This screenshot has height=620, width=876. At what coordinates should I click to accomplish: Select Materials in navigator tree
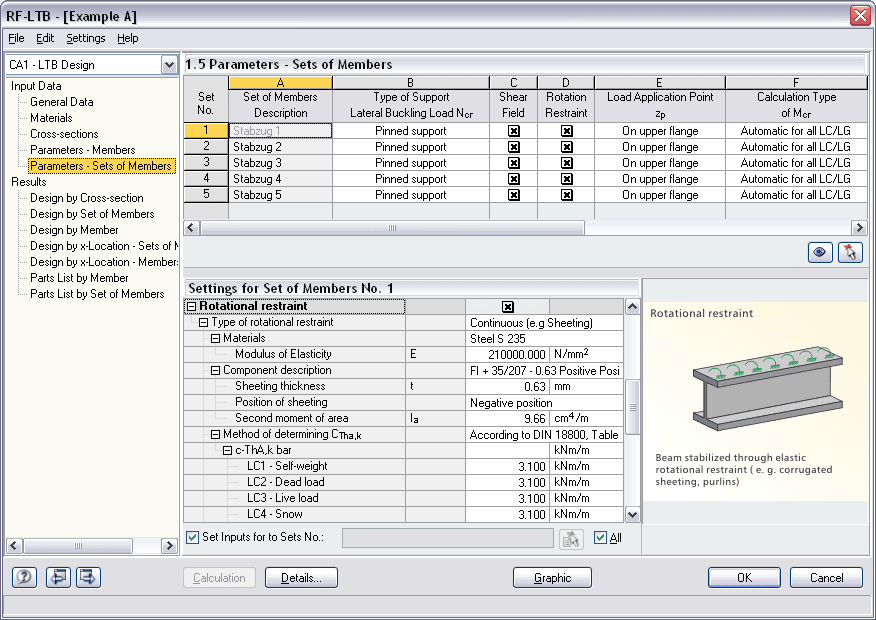51,118
